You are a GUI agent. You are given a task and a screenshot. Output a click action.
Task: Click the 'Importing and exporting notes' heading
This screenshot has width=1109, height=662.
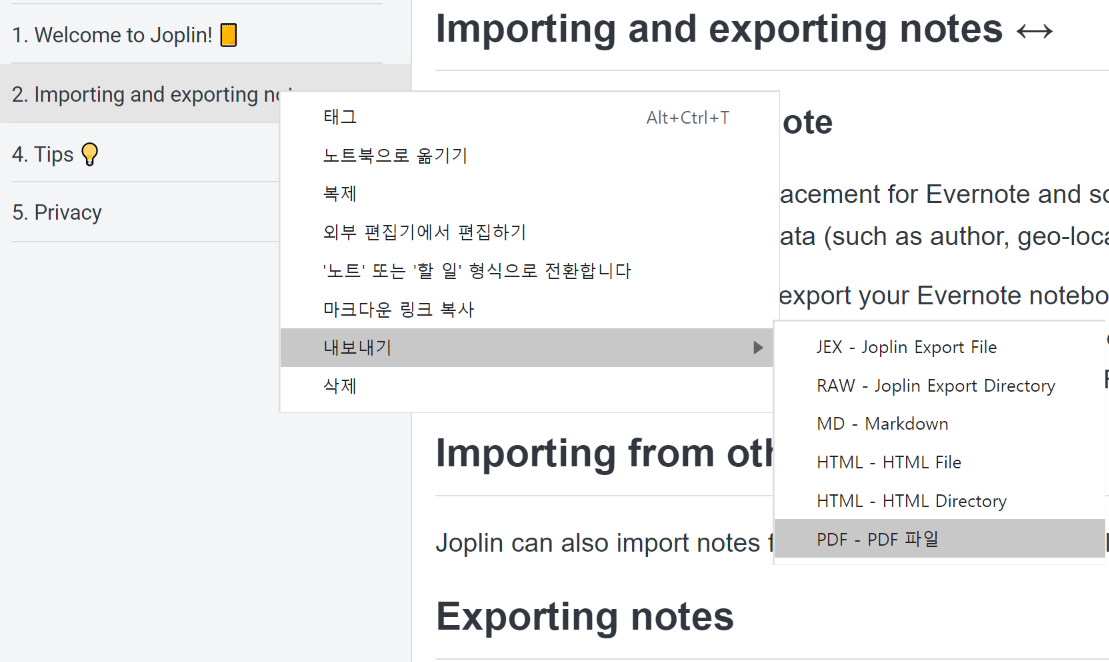[x=744, y=29]
